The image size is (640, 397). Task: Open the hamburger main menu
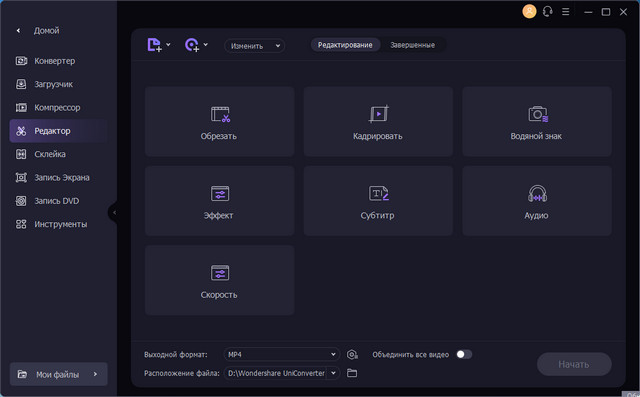(566, 12)
